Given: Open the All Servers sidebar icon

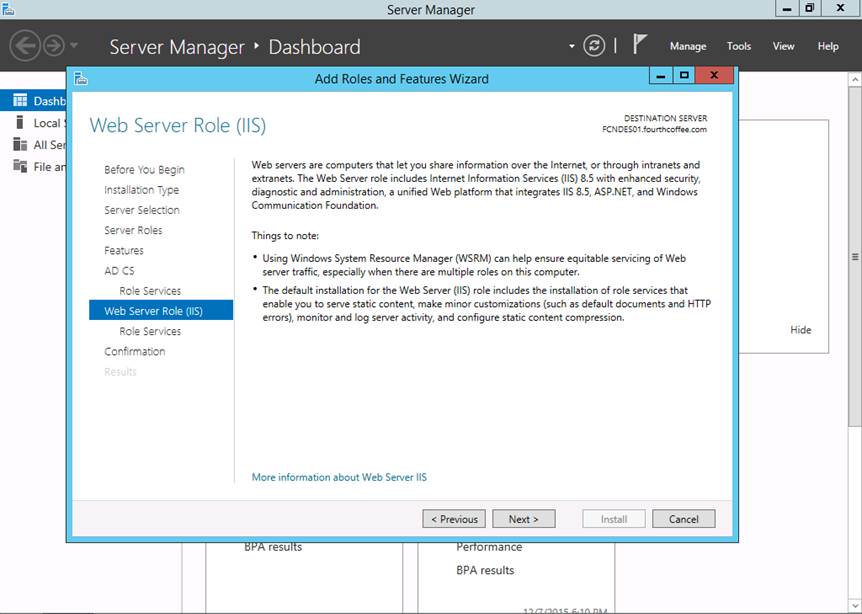Looking at the screenshot, I should (x=20, y=145).
